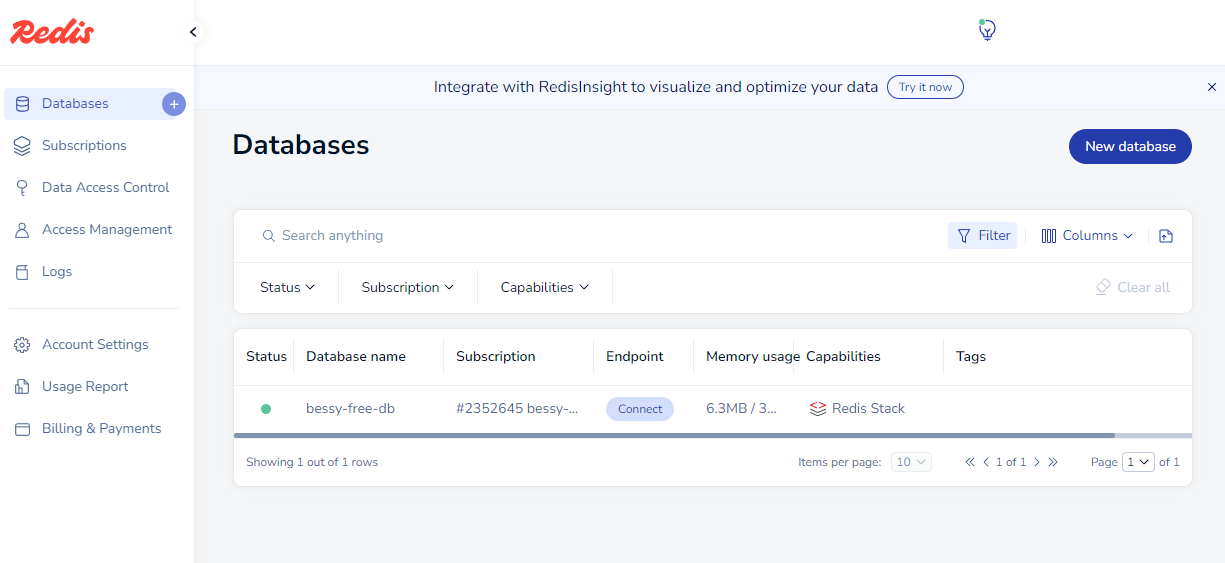Viewport: 1225px width, 563px height.
Task: Click the Account Settings gear icon
Action: [22, 344]
